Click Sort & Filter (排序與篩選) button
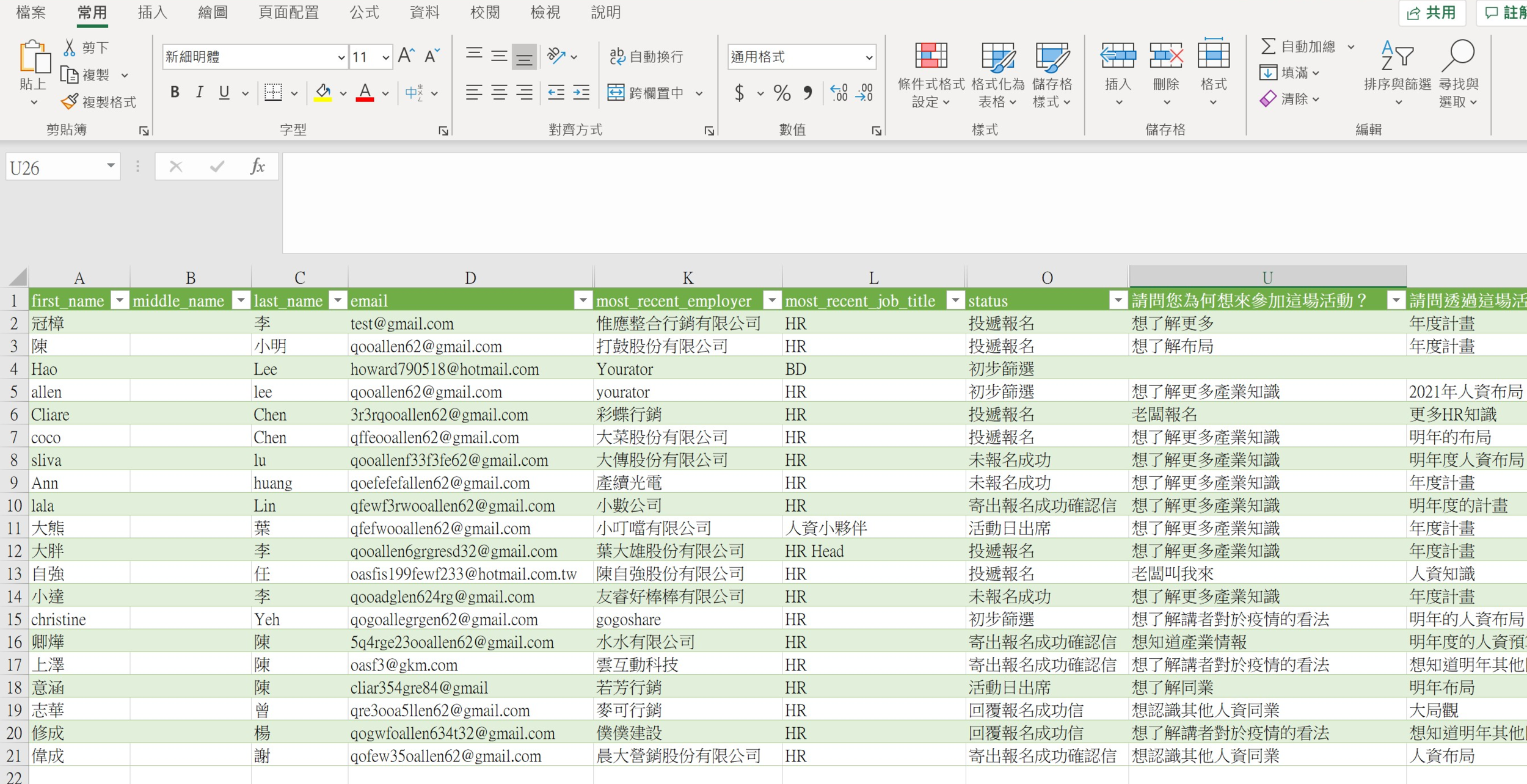 (1398, 73)
